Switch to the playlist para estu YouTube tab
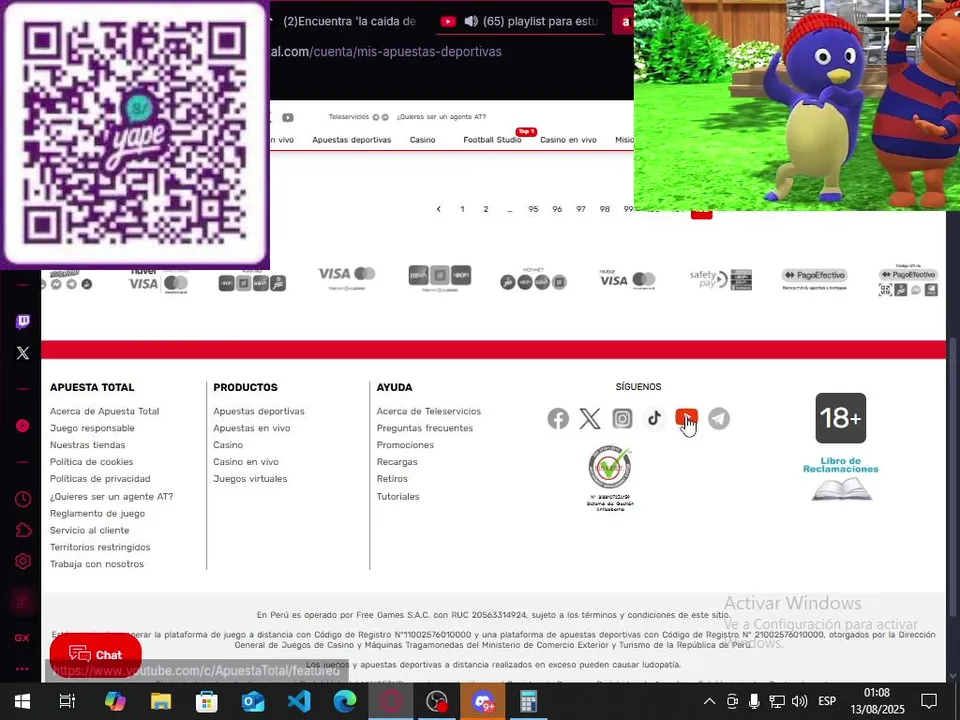Viewport: 960px width, 720px height. click(x=520, y=21)
